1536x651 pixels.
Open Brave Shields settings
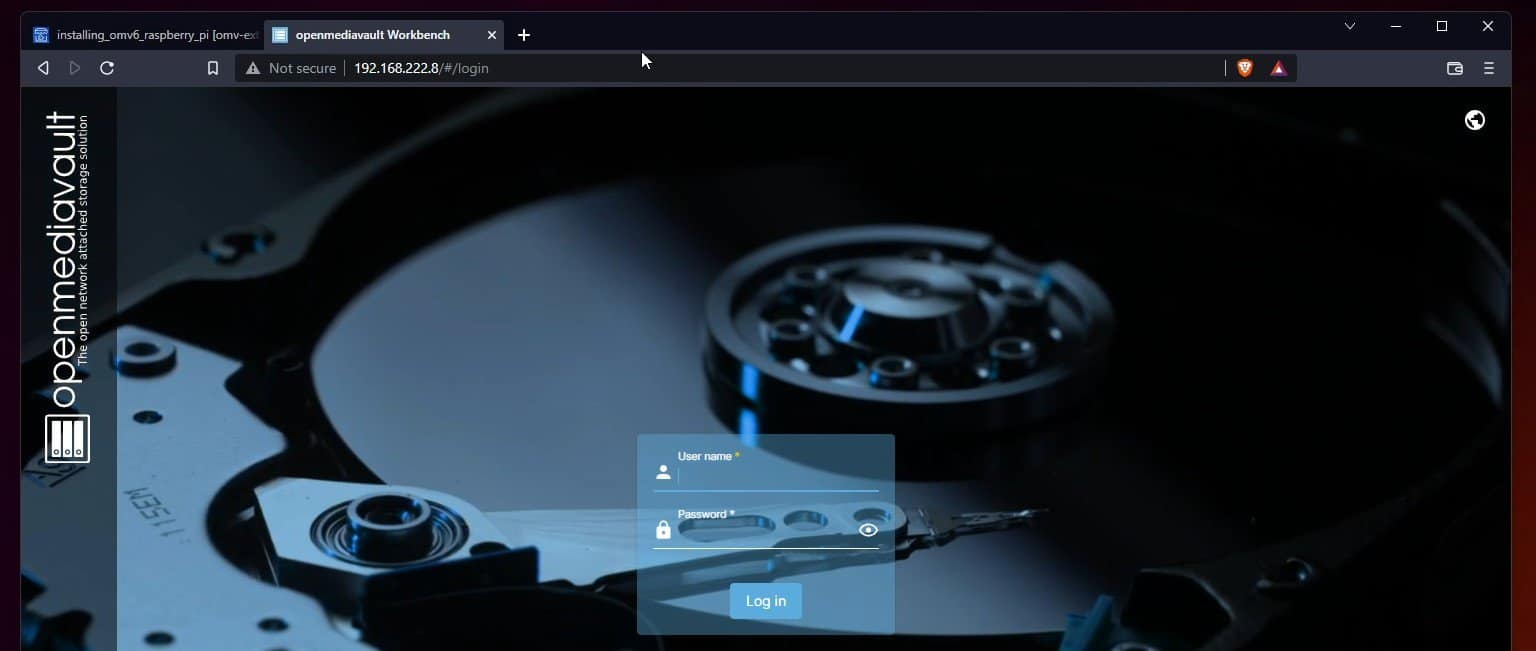tap(1245, 68)
